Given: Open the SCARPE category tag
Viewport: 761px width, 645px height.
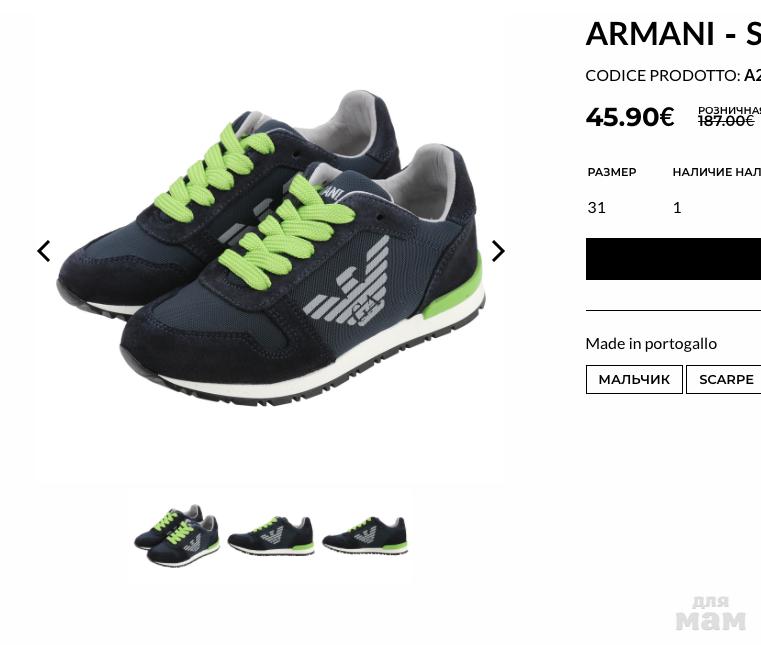Looking at the screenshot, I should tap(724, 380).
